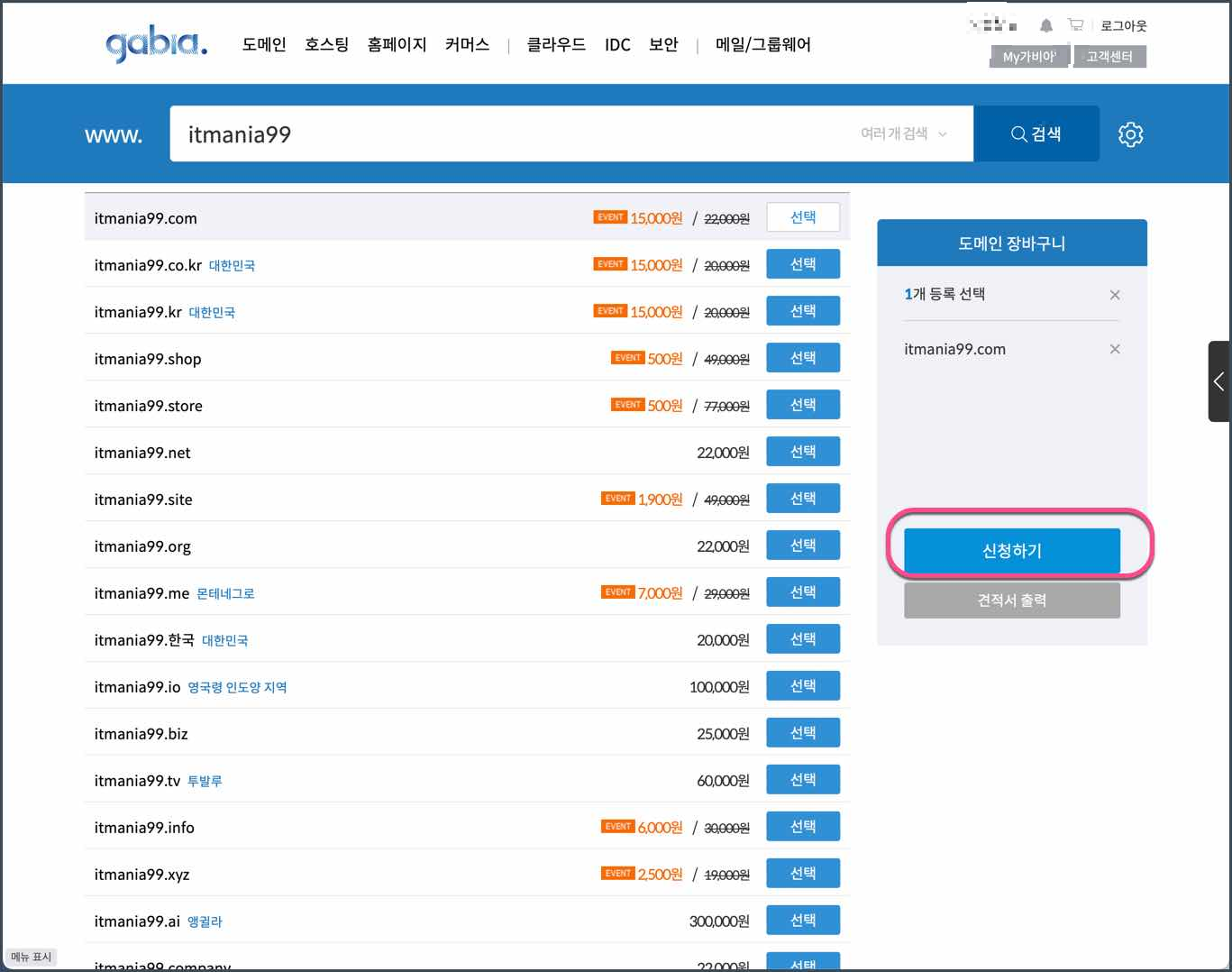Viewport: 1232px width, 972px height.
Task: Open the 보안 menu
Action: [x=663, y=44]
